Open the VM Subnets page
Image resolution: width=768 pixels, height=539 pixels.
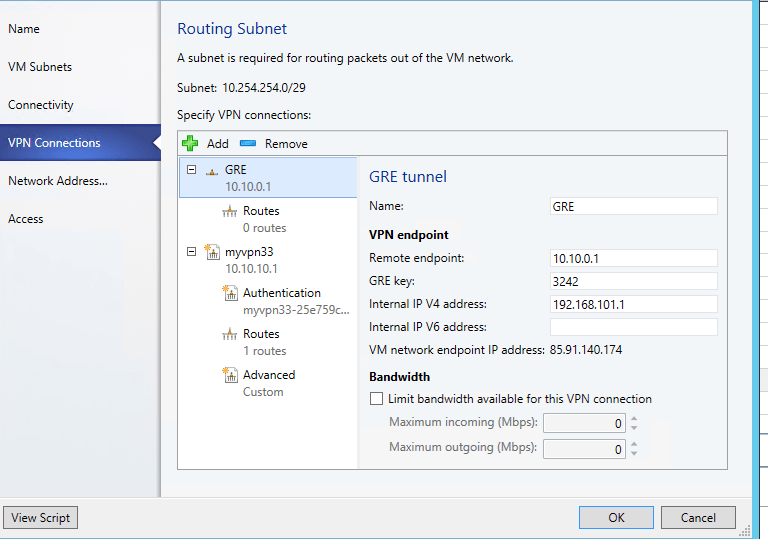point(40,67)
